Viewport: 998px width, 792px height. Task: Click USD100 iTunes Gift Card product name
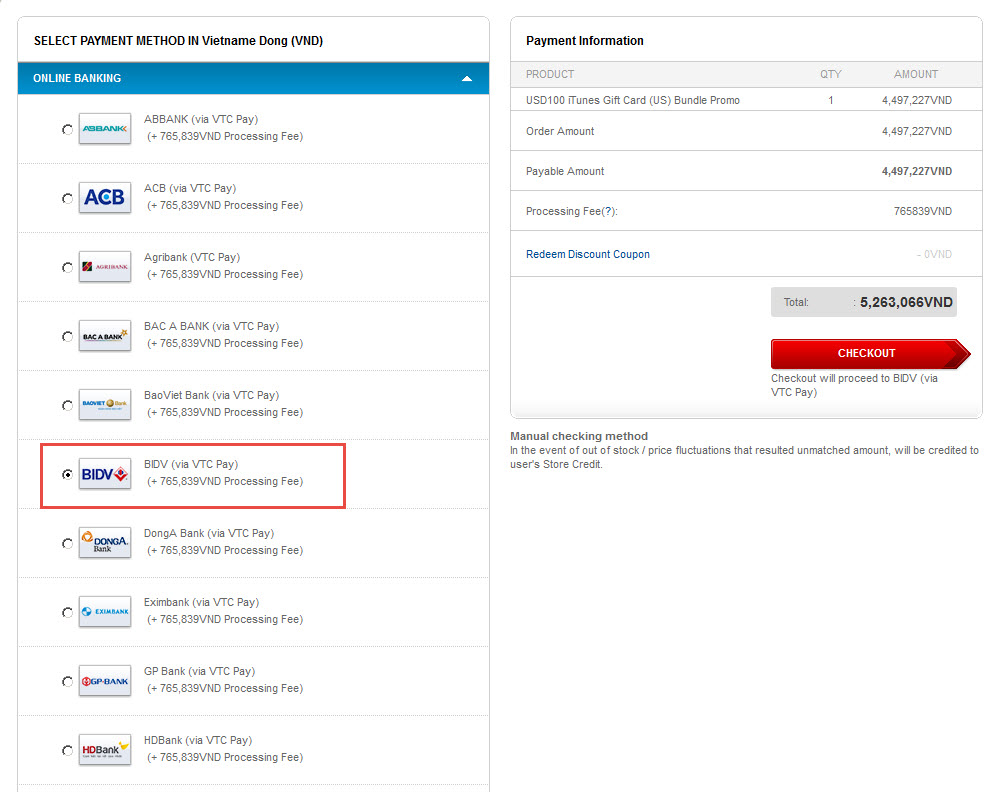633,100
